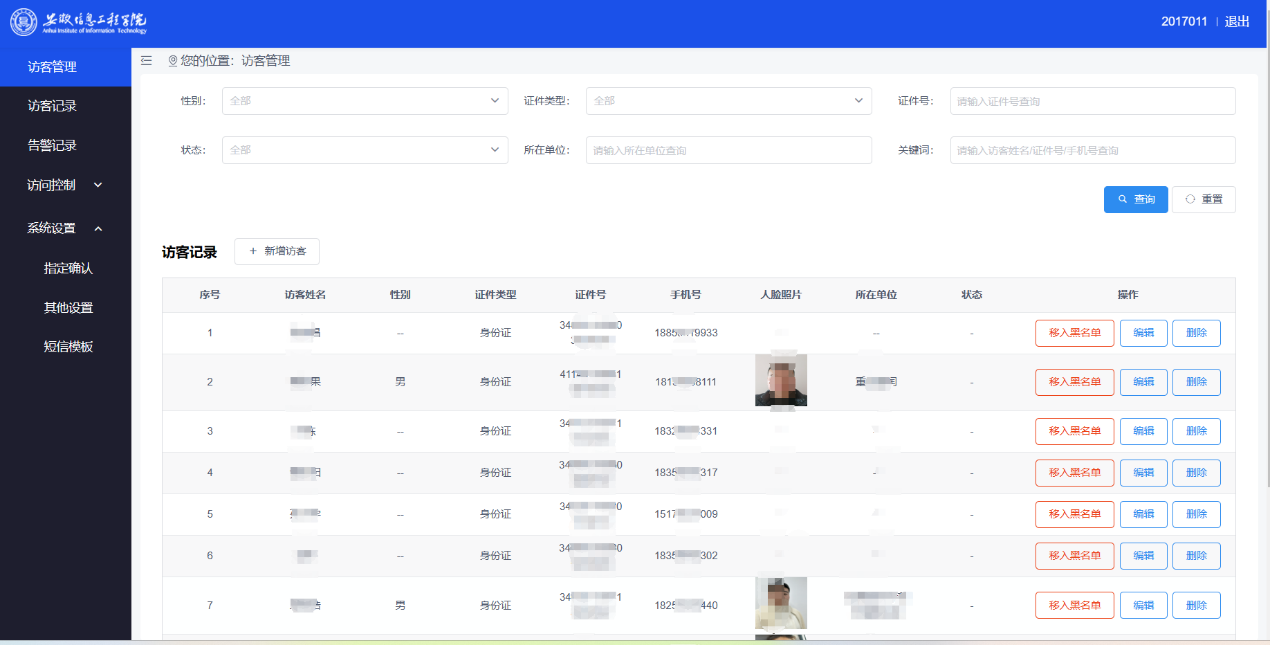Viewport: 1270px width, 645px height.
Task: Click 退出 logout link in header
Action: 1237,22
